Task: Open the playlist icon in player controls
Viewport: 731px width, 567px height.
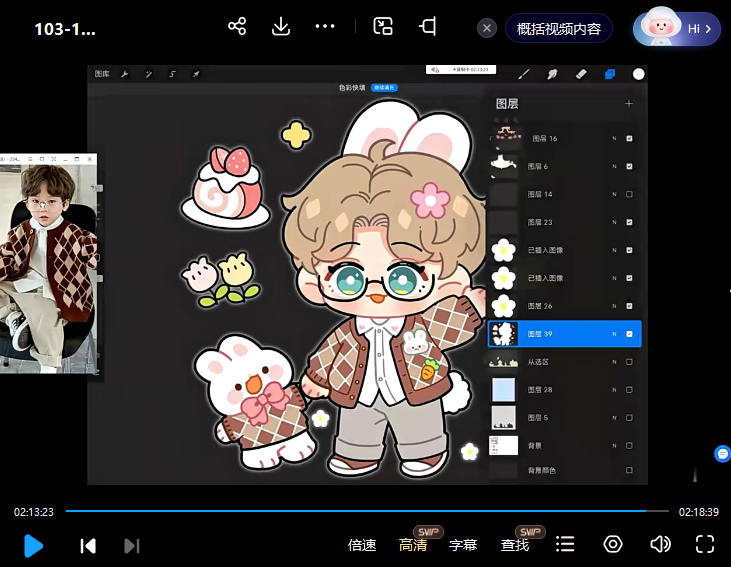Action: [x=565, y=544]
